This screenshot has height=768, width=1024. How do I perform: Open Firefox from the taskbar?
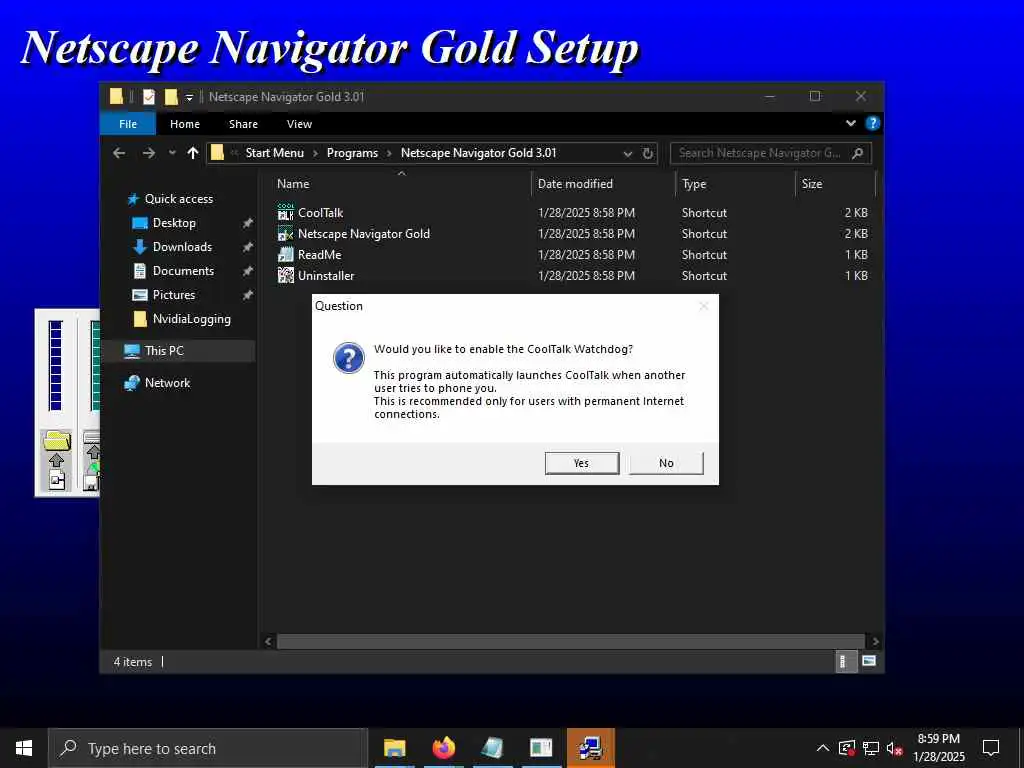pos(443,748)
